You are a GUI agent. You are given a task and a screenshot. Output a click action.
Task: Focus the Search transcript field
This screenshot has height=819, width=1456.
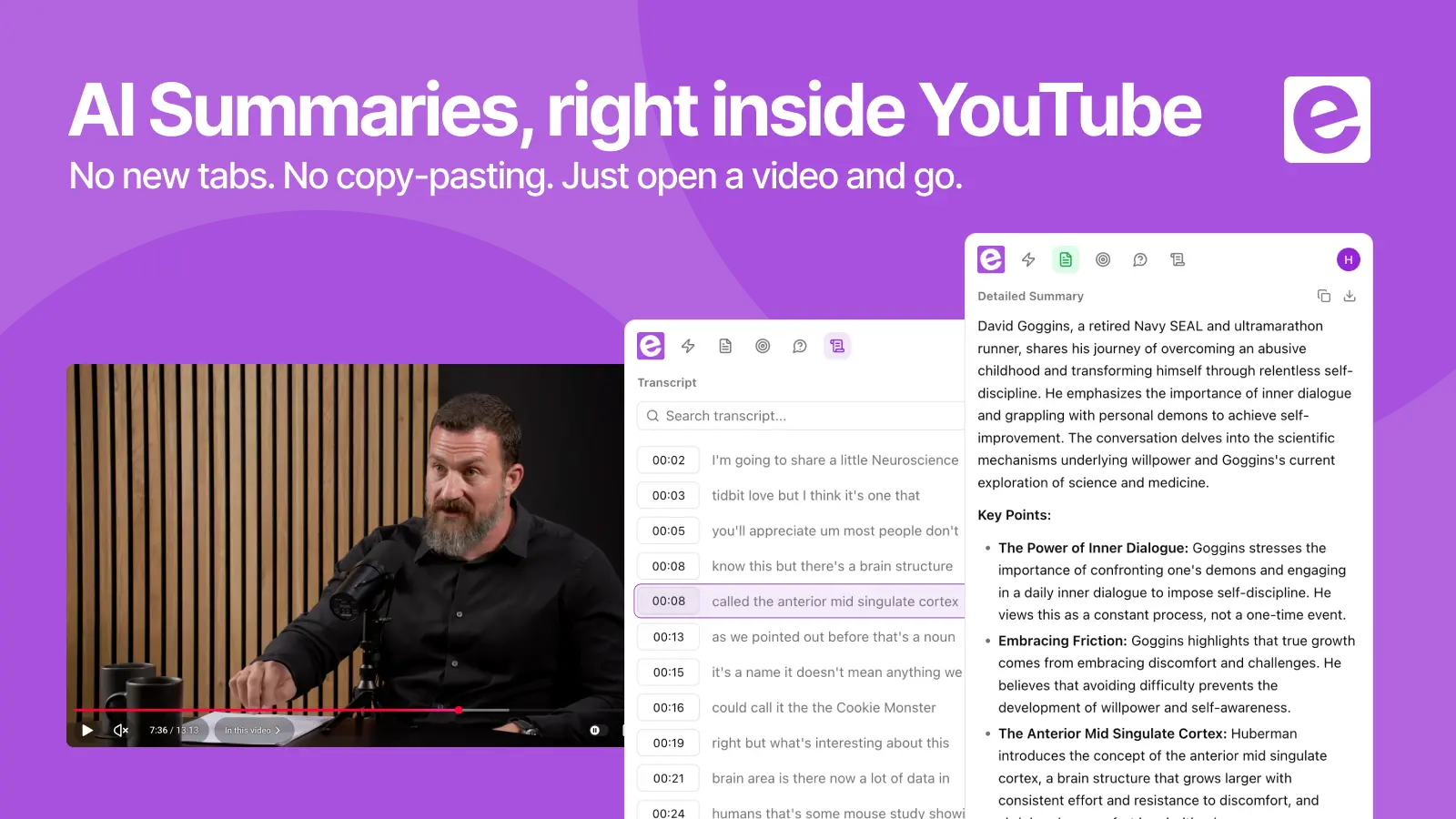pos(801,416)
